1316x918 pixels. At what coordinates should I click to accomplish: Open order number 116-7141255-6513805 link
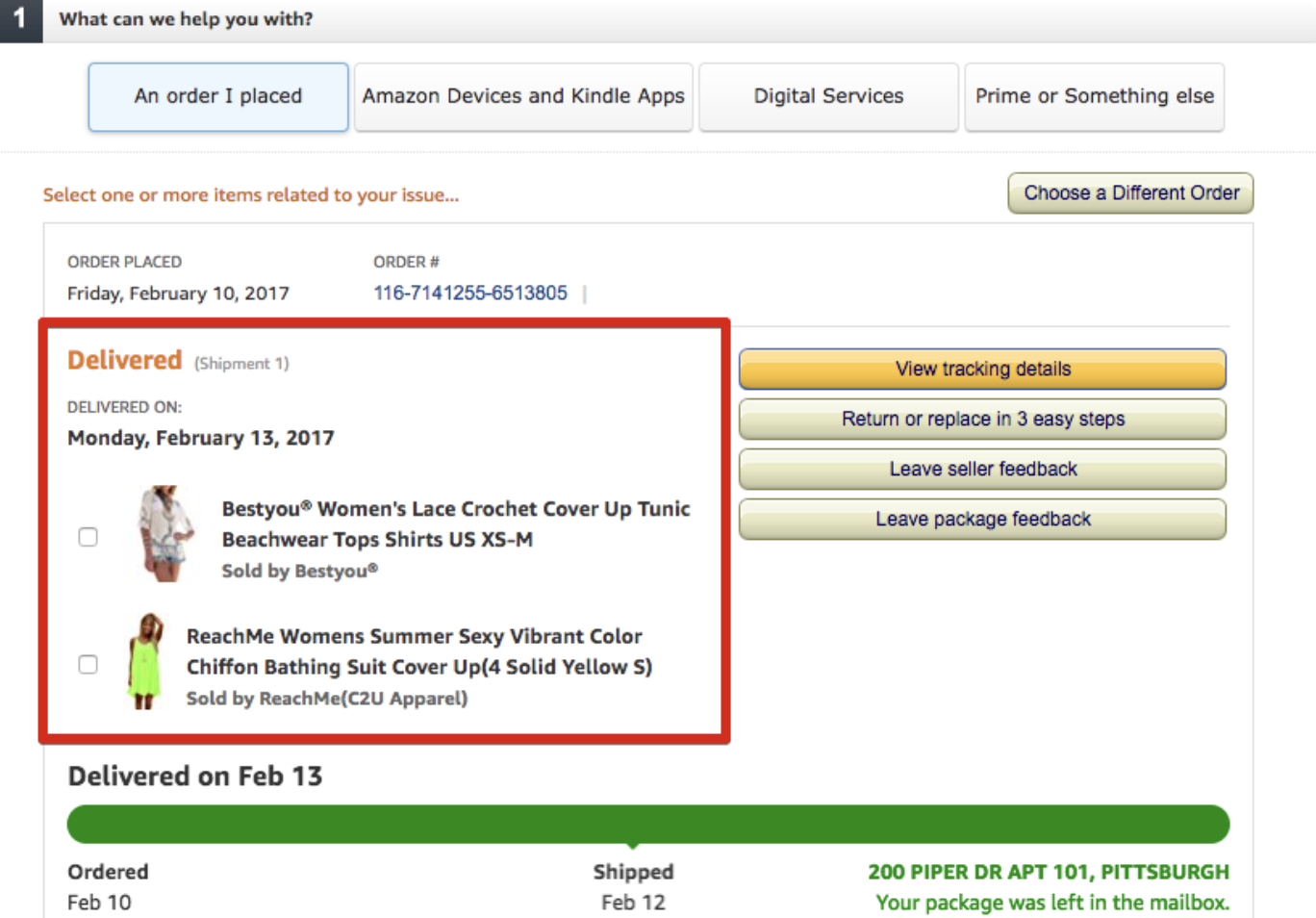click(x=470, y=293)
